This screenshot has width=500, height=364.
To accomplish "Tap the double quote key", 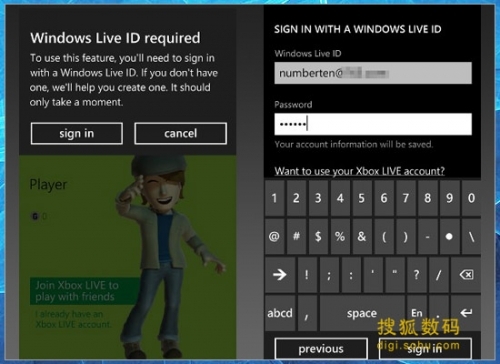I will tap(395, 275).
